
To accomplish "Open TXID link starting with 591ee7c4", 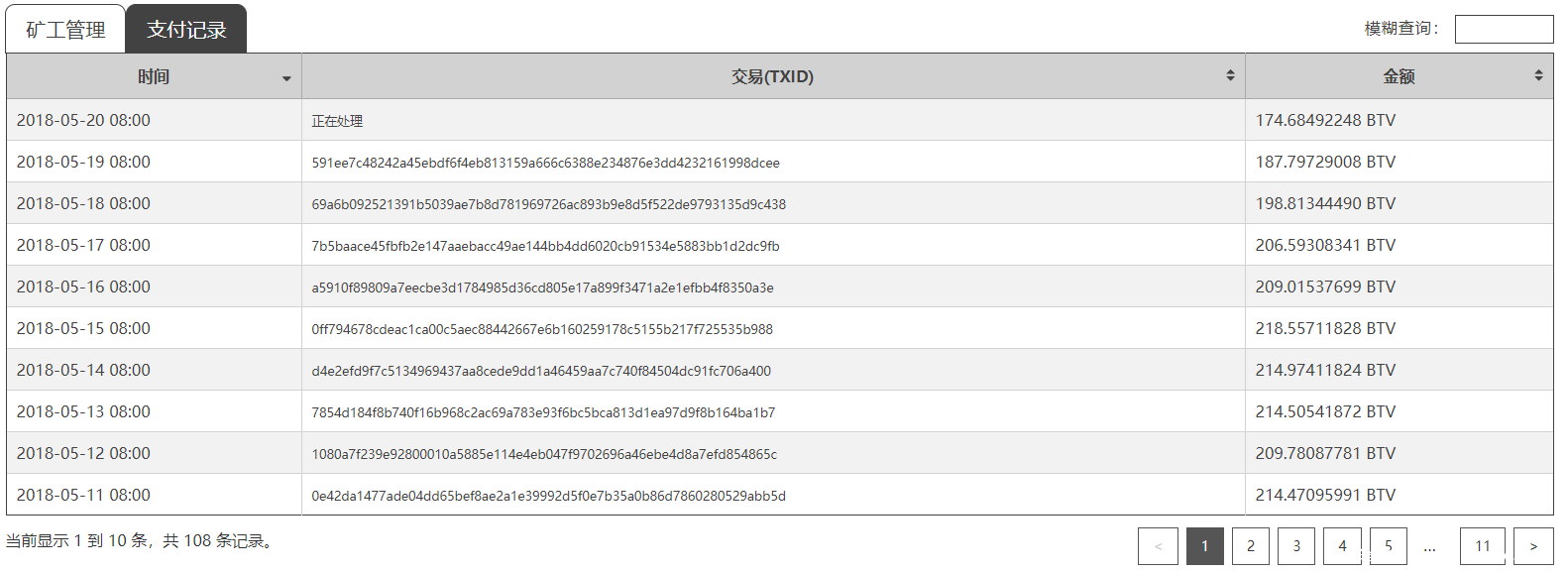I will (x=545, y=163).
